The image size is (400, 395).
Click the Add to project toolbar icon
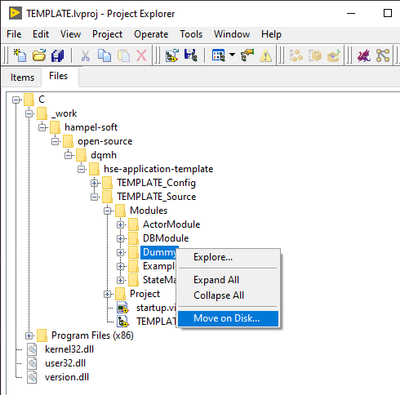[172, 55]
